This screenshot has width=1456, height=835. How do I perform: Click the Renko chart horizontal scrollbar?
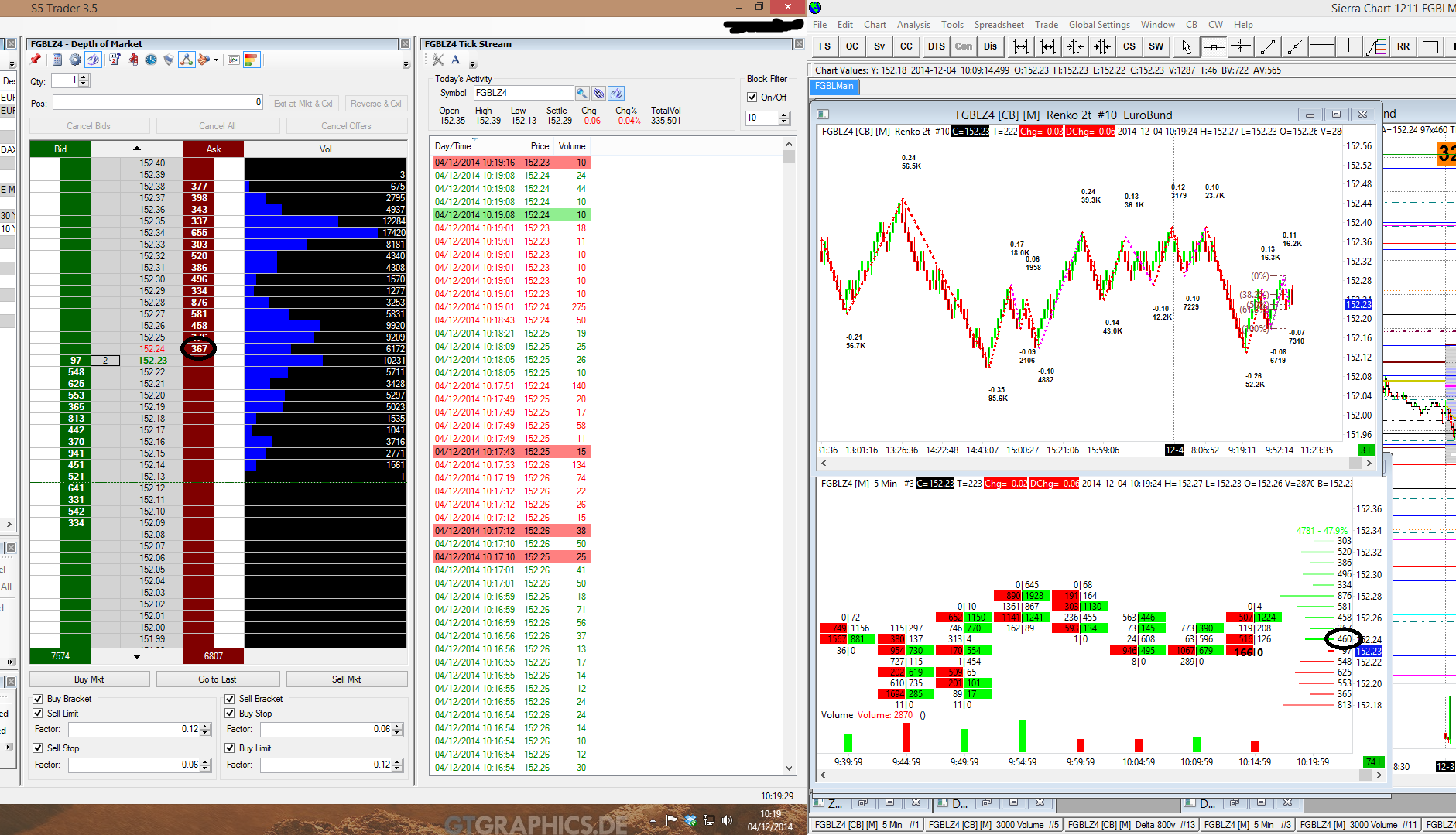(x=1095, y=463)
